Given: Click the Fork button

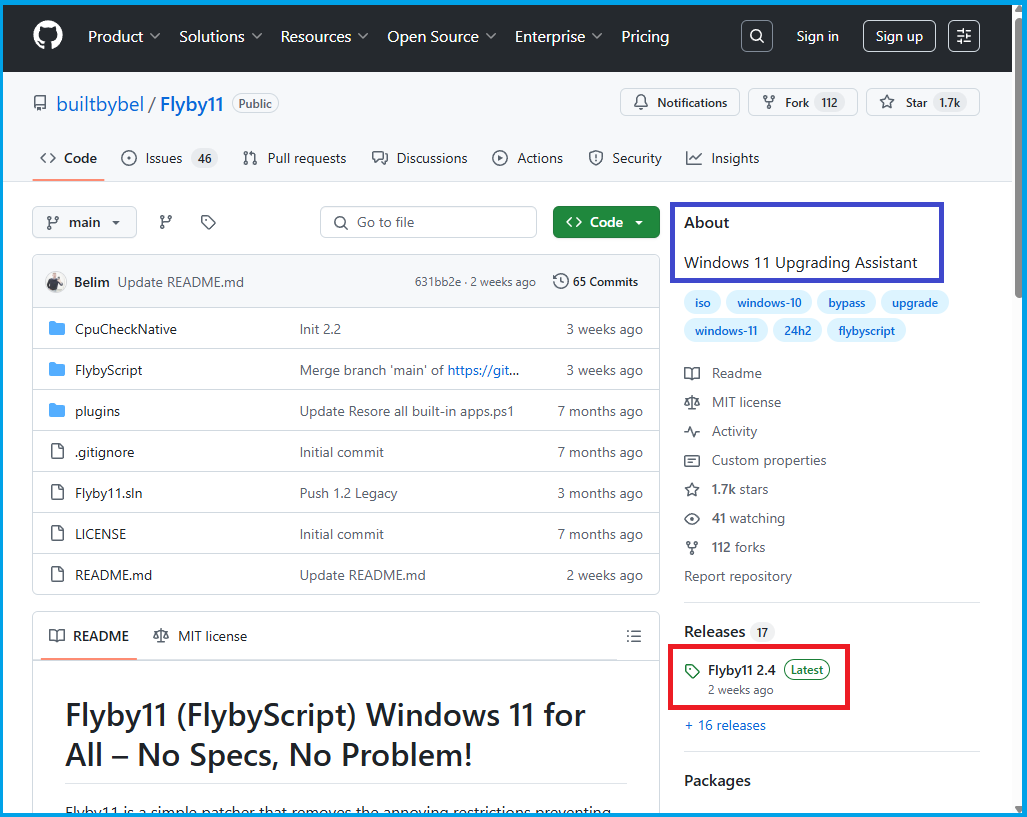Looking at the screenshot, I should click(802, 102).
